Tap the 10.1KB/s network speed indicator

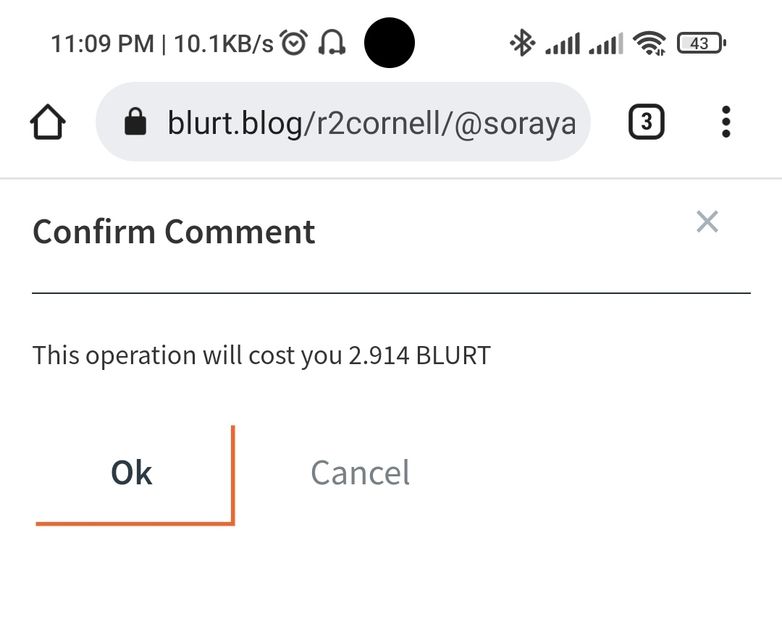[x=224, y=44]
